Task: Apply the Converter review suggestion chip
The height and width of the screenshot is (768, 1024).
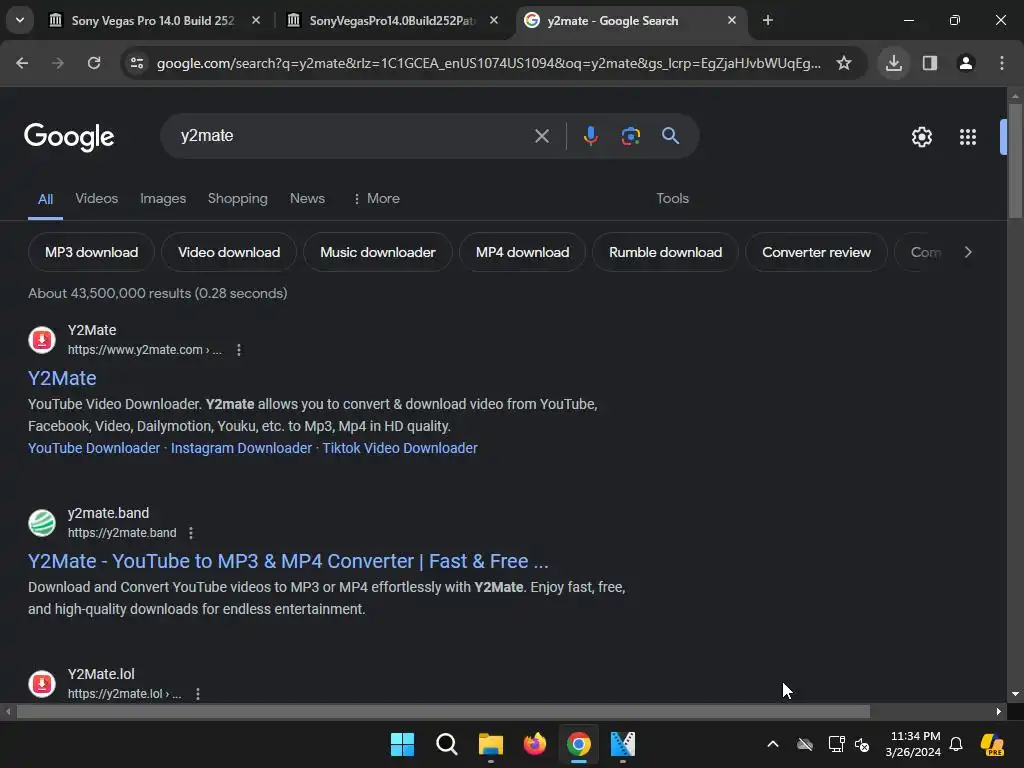Action: (x=816, y=252)
